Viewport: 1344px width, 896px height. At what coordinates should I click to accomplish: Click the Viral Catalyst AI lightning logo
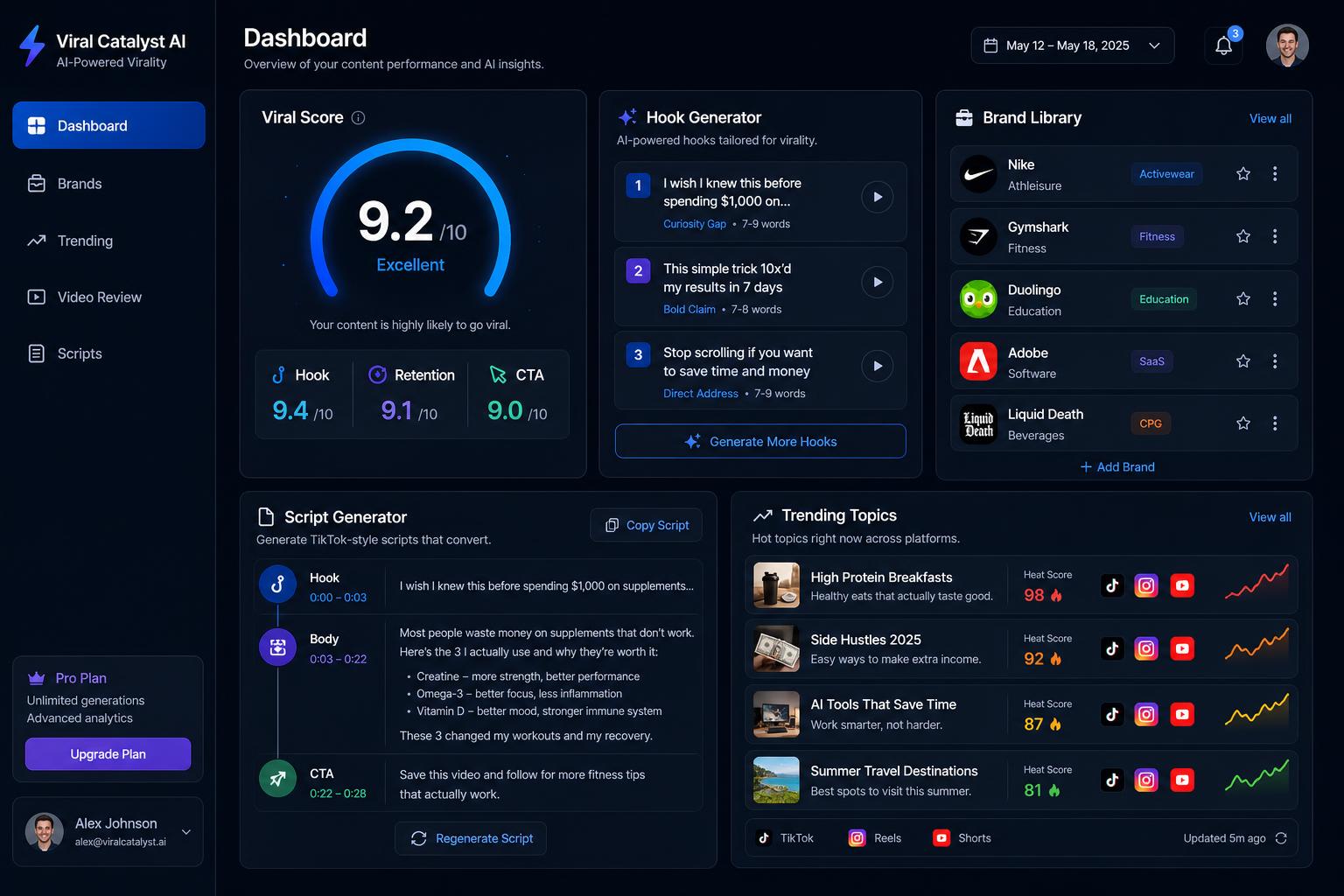click(32, 46)
